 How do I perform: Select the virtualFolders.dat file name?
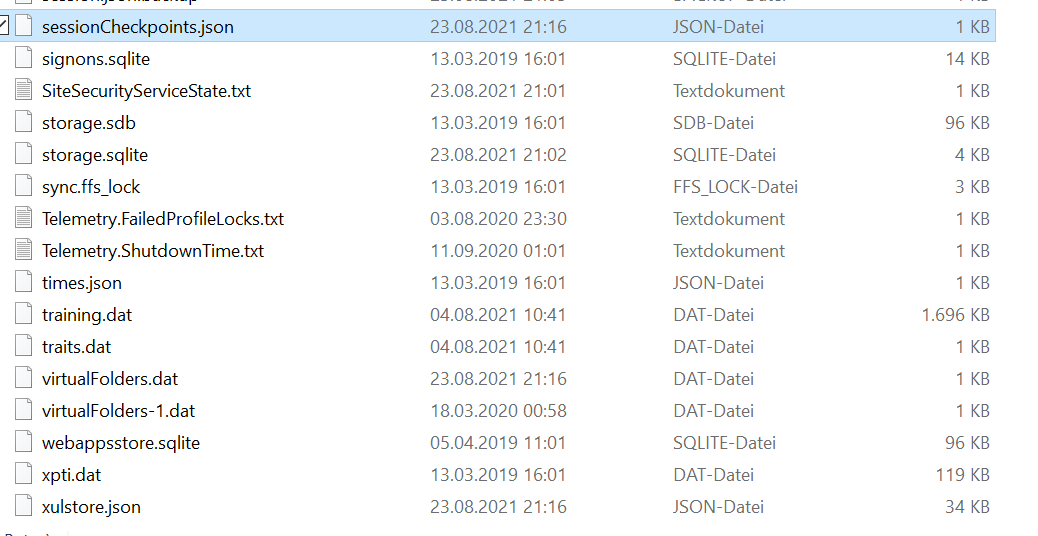tap(110, 379)
